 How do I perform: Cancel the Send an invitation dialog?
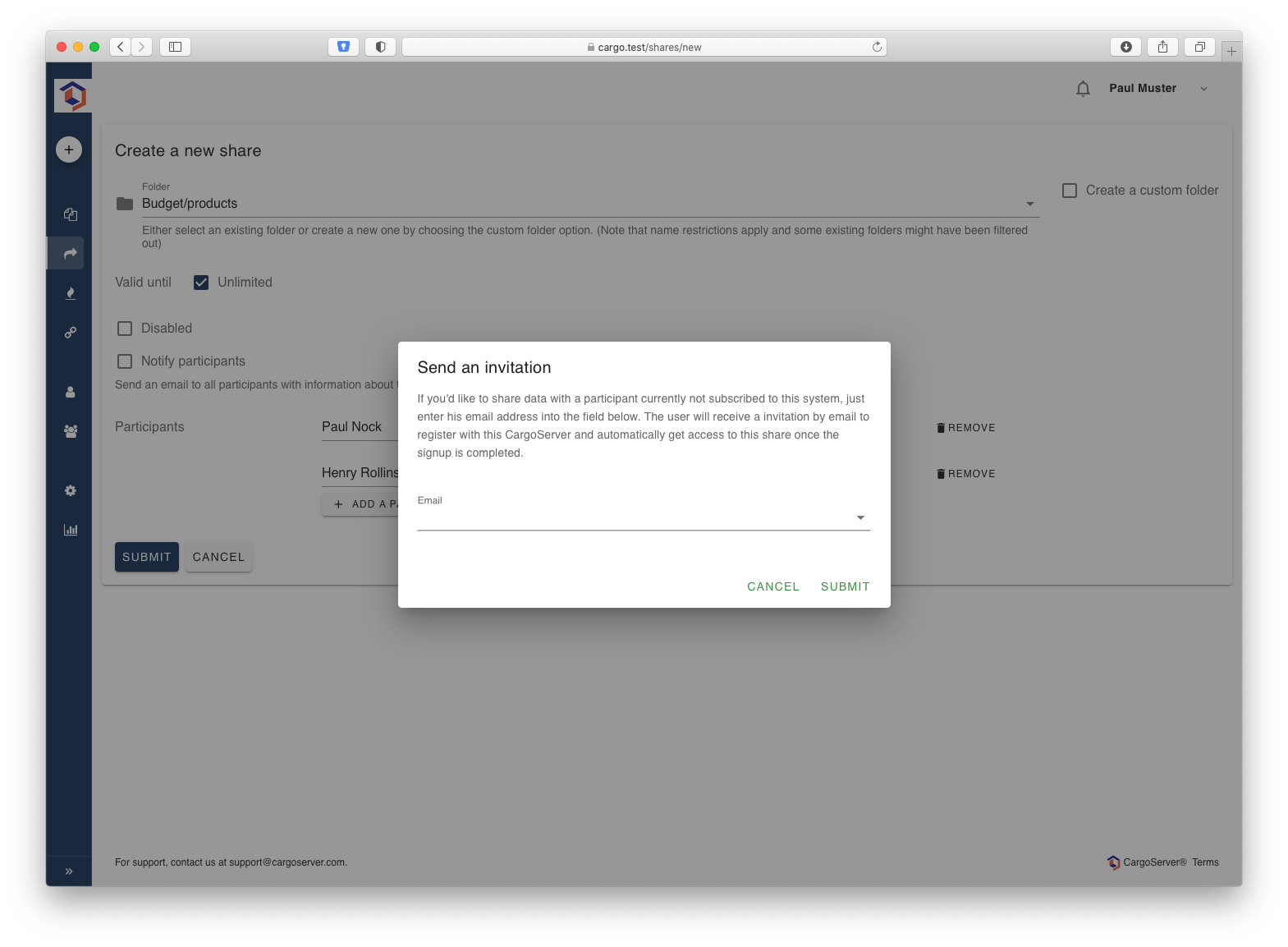(773, 586)
